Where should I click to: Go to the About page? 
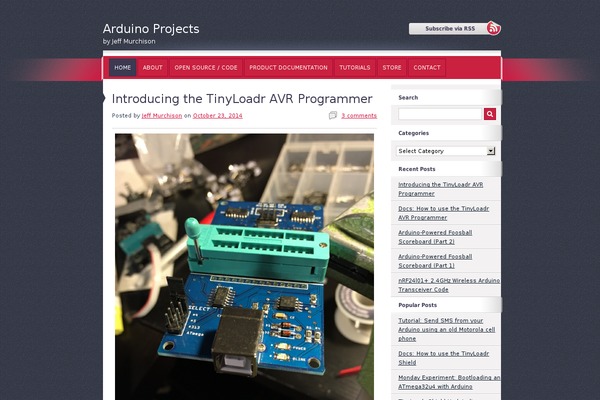pos(153,68)
